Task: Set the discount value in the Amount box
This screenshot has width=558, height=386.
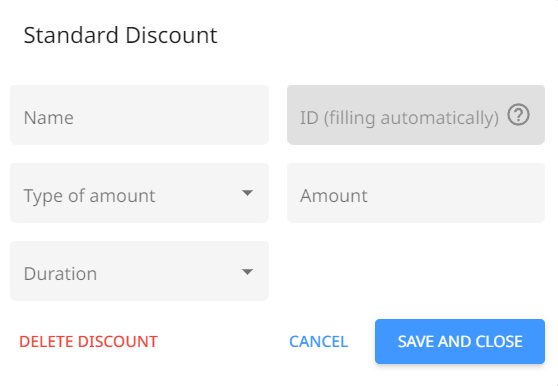Action: [416, 193]
